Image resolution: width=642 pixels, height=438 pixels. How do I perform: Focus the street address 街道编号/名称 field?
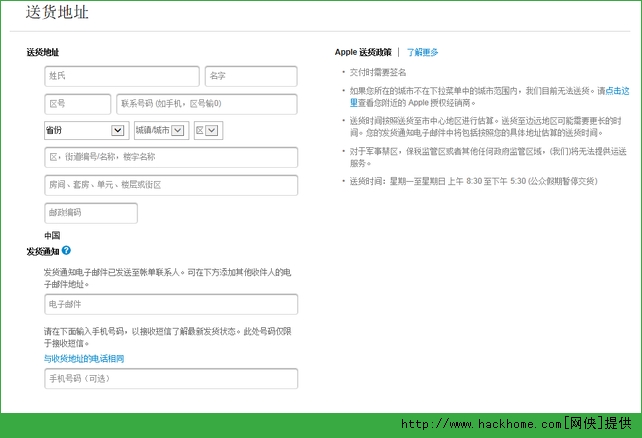point(170,158)
